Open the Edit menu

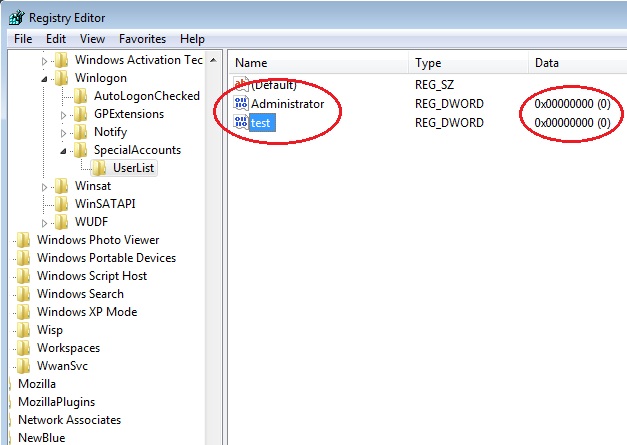click(x=56, y=39)
